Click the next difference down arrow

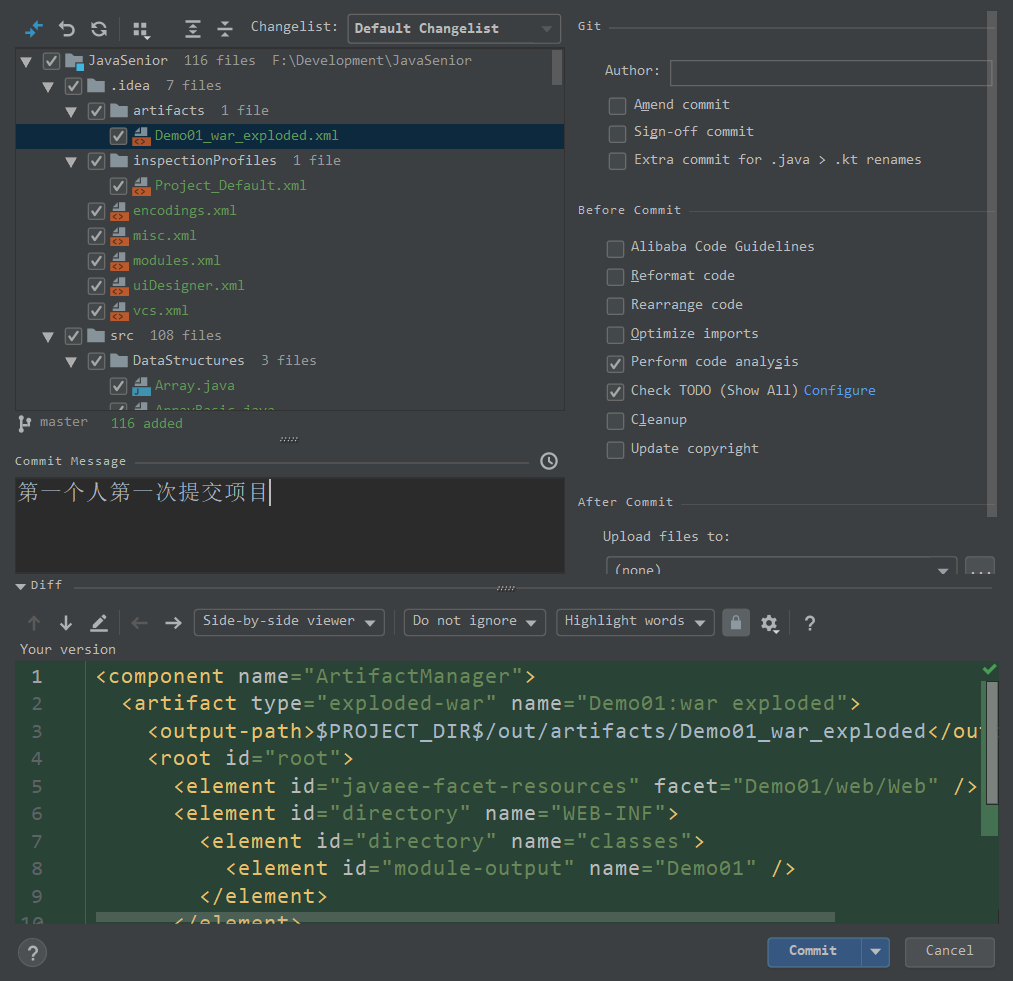66,623
